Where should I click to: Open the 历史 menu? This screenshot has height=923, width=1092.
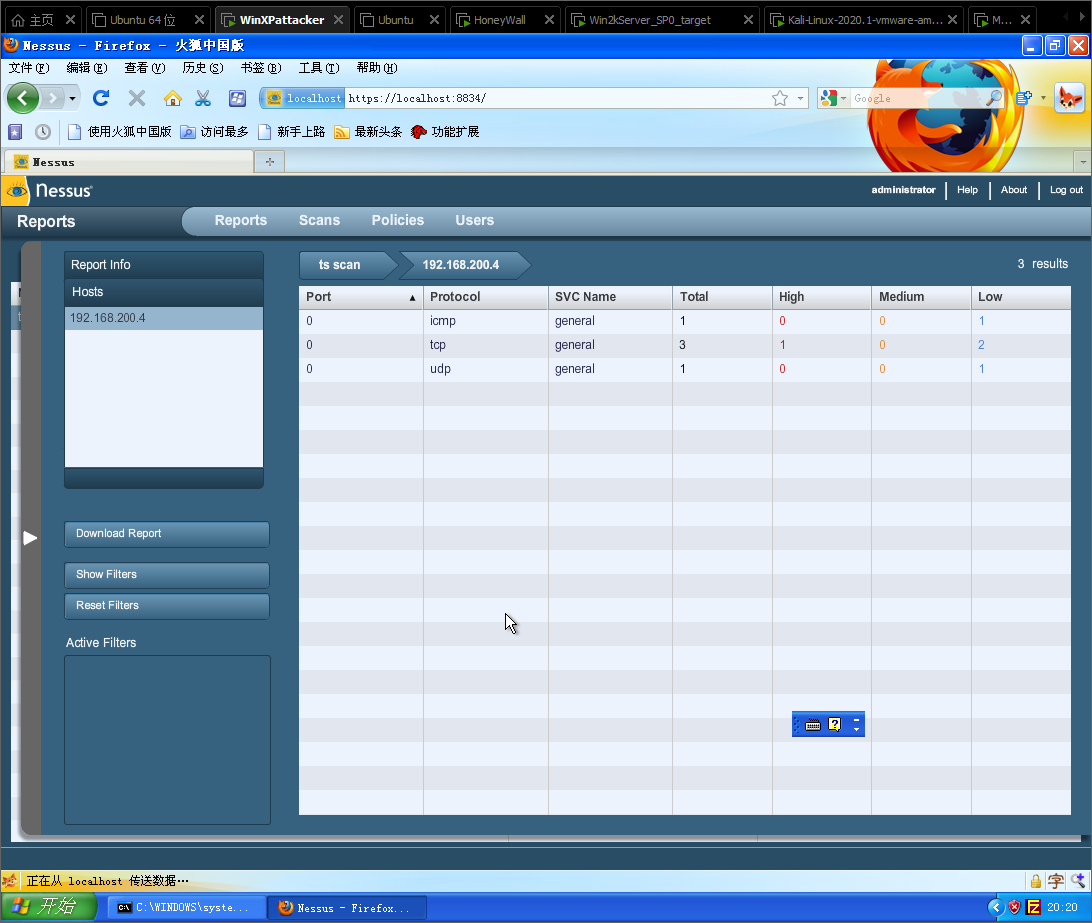click(x=203, y=68)
